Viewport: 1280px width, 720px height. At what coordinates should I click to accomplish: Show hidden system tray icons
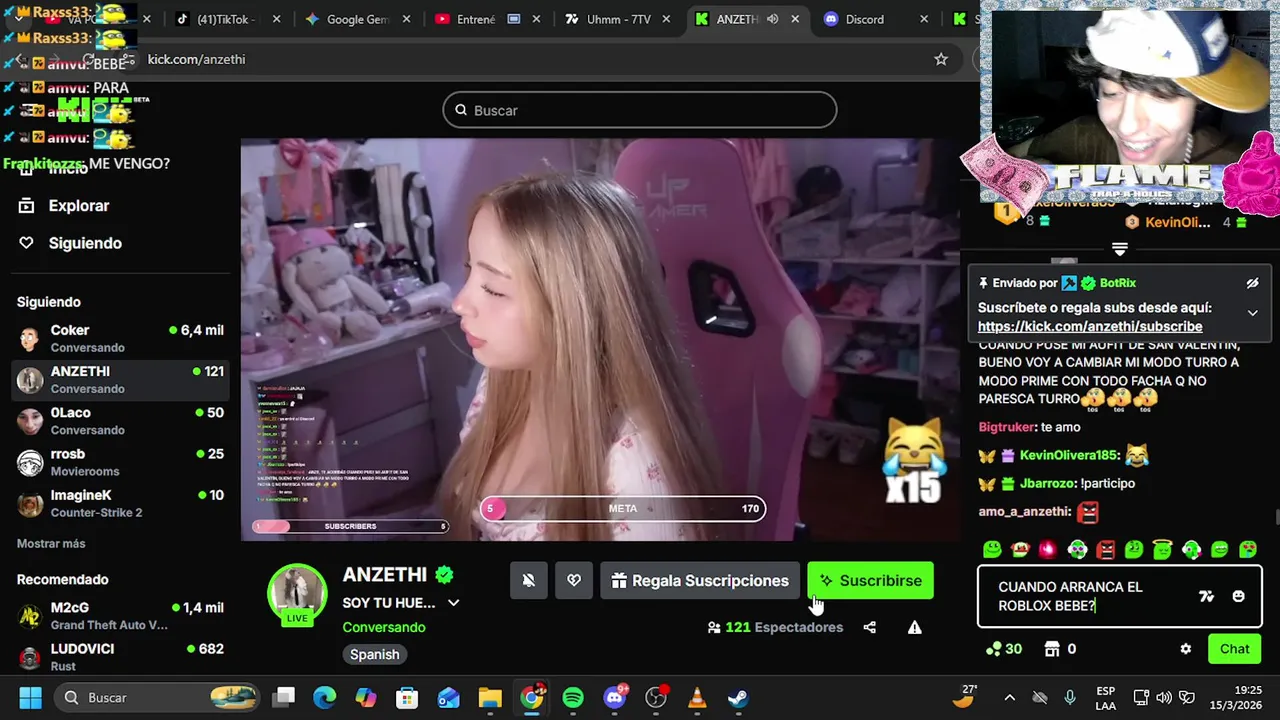pos(1009,697)
